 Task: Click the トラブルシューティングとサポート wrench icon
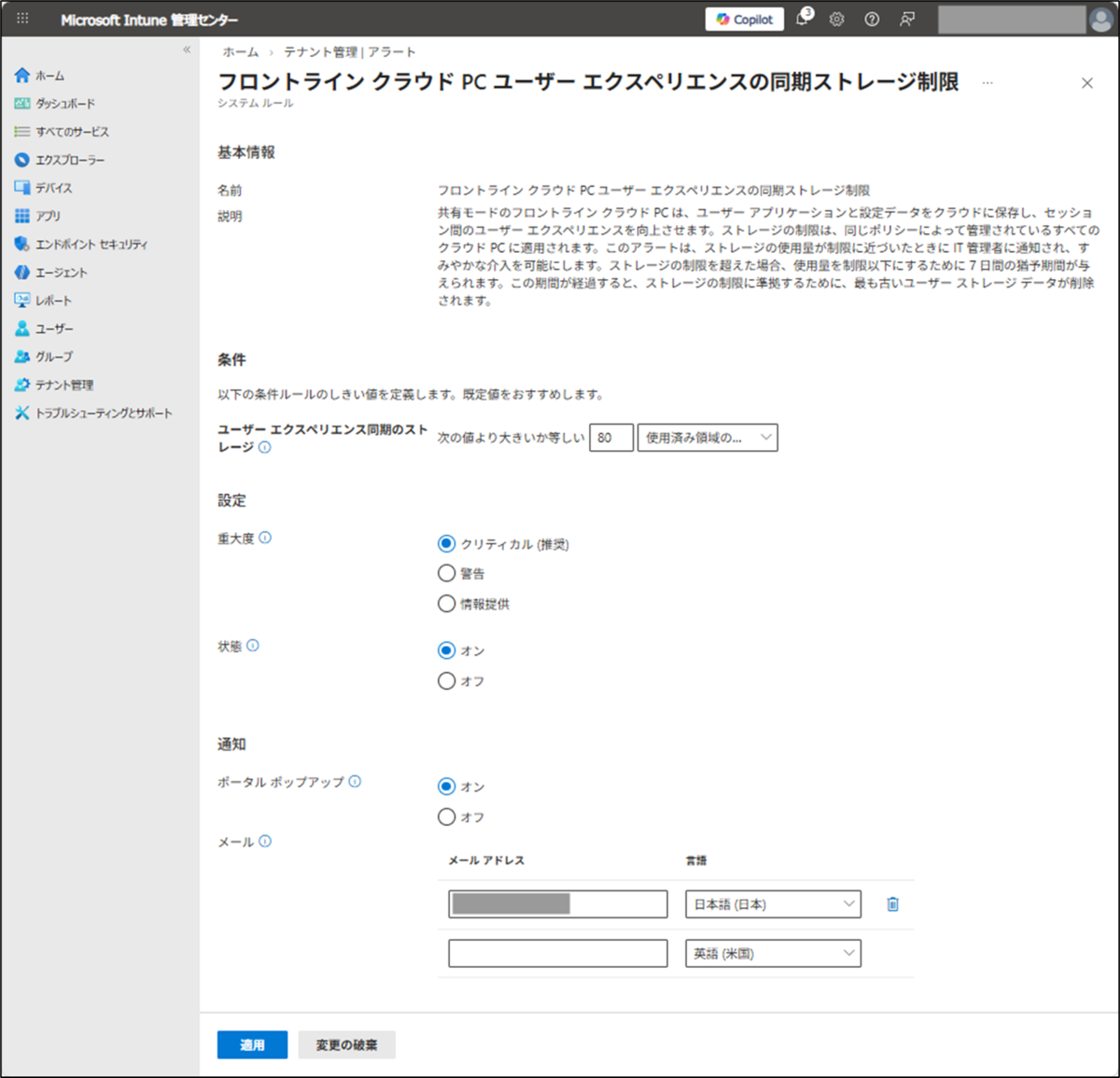(22, 413)
